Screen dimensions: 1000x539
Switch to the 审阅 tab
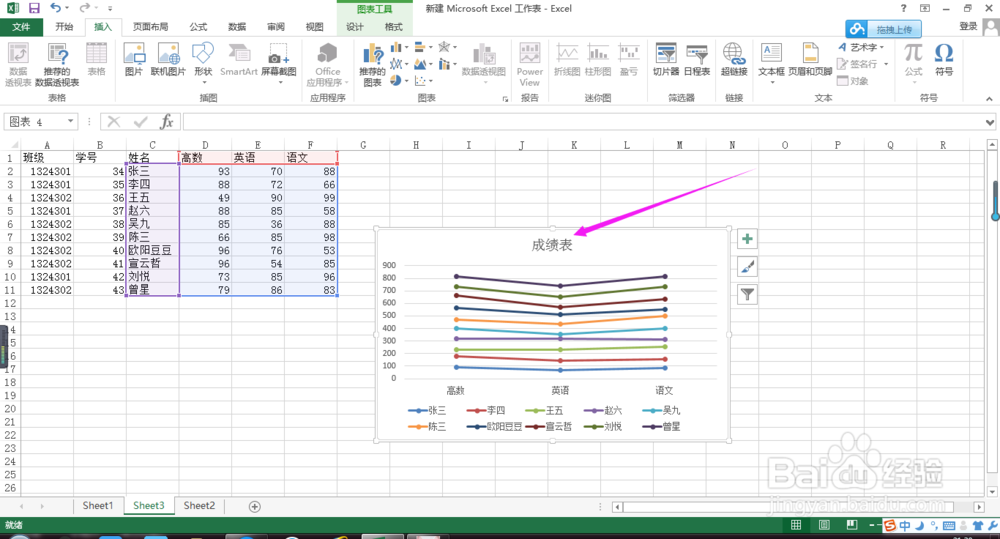(276, 27)
